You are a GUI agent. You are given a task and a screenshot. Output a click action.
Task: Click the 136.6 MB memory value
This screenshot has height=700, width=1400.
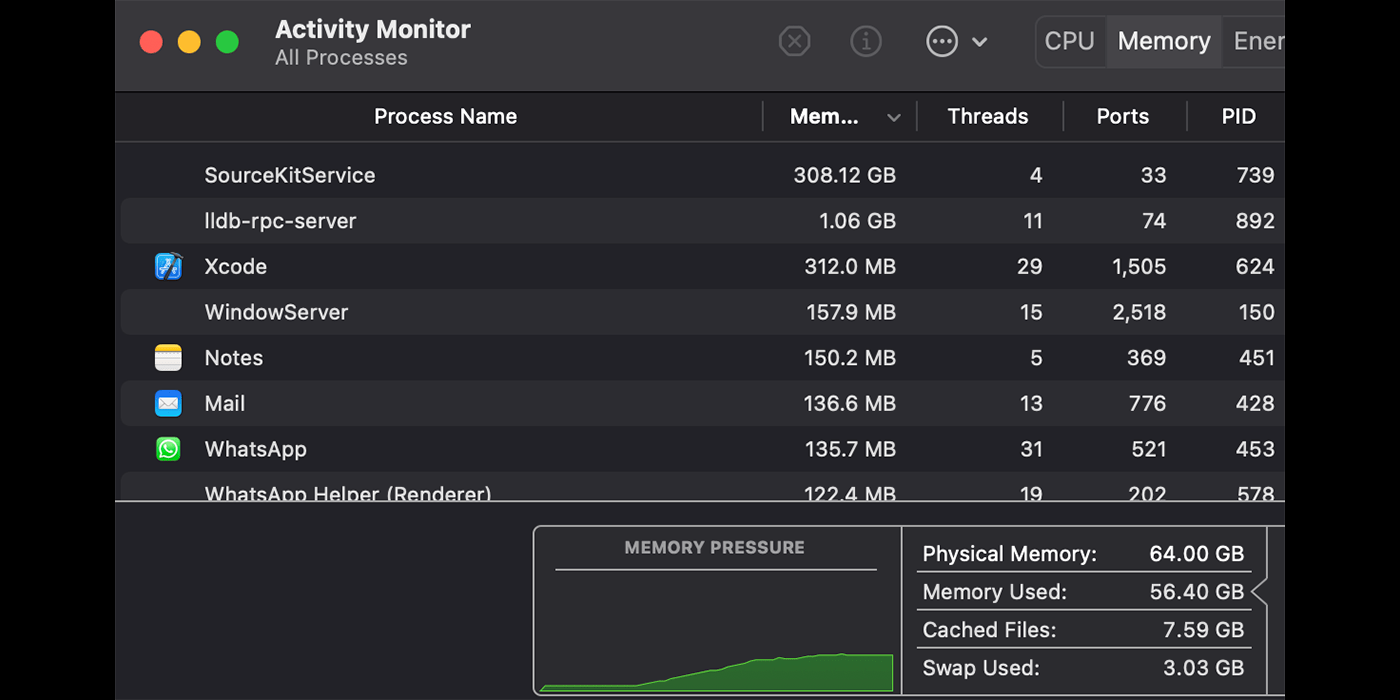tap(850, 404)
